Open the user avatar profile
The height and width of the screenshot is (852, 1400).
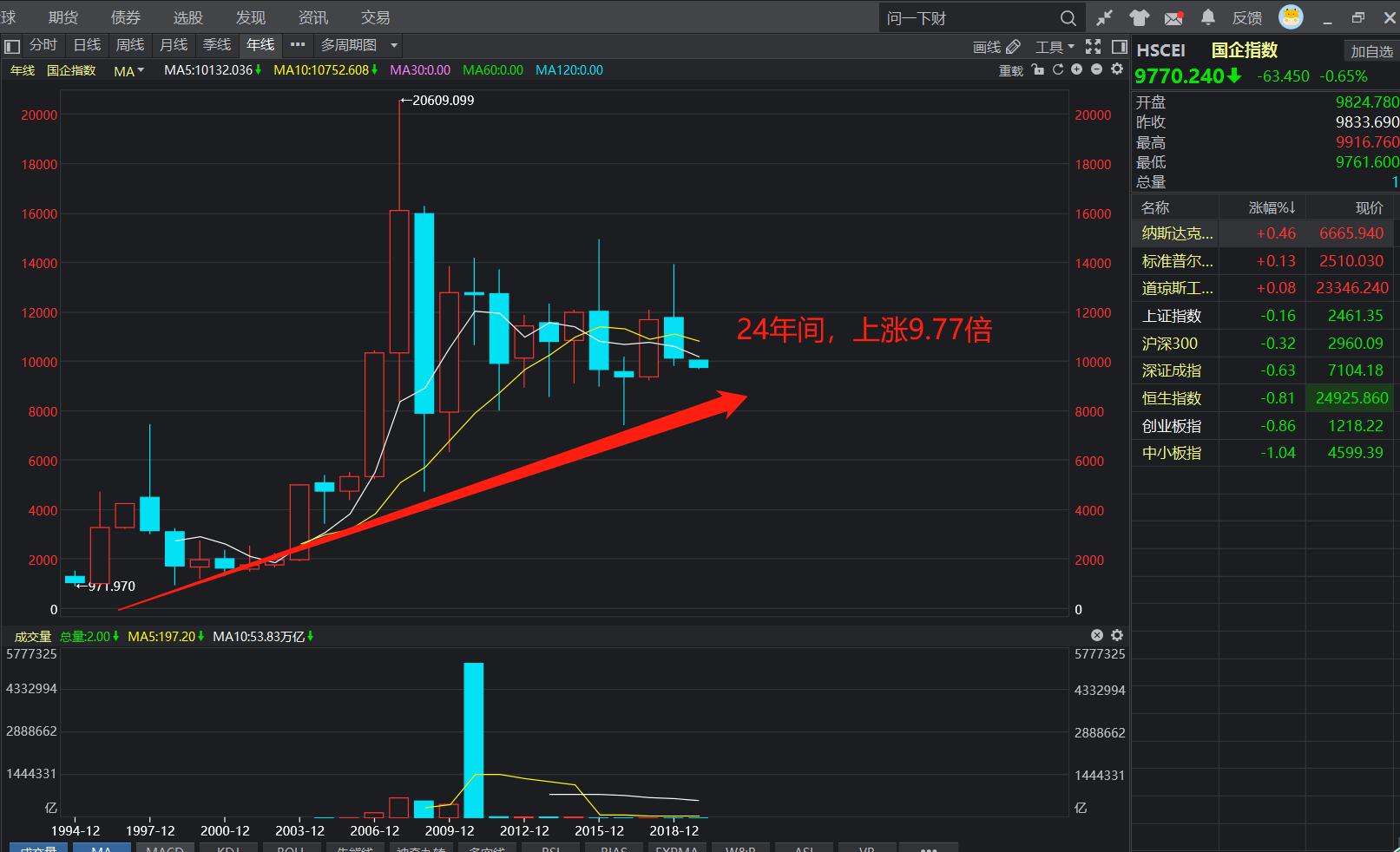click(x=1291, y=16)
